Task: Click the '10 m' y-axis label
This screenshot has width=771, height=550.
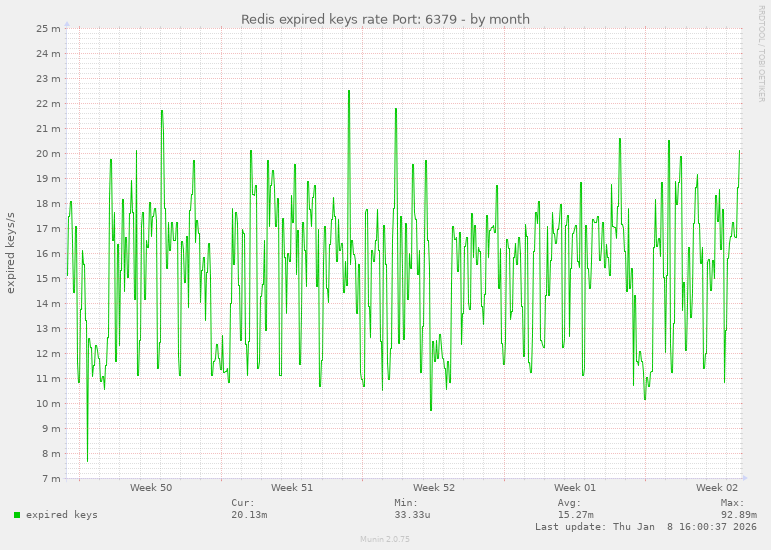Action: pos(48,404)
